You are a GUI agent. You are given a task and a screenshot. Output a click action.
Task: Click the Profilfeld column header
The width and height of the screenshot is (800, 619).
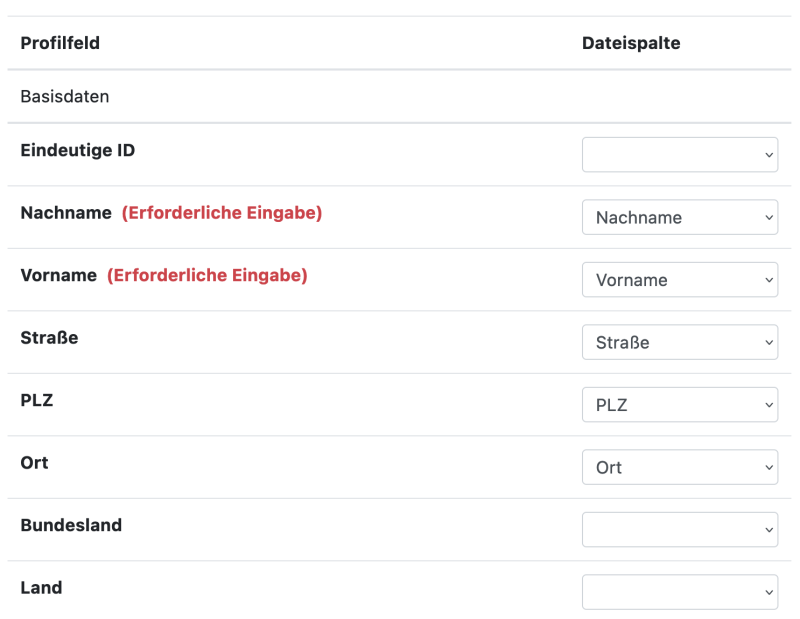60,43
